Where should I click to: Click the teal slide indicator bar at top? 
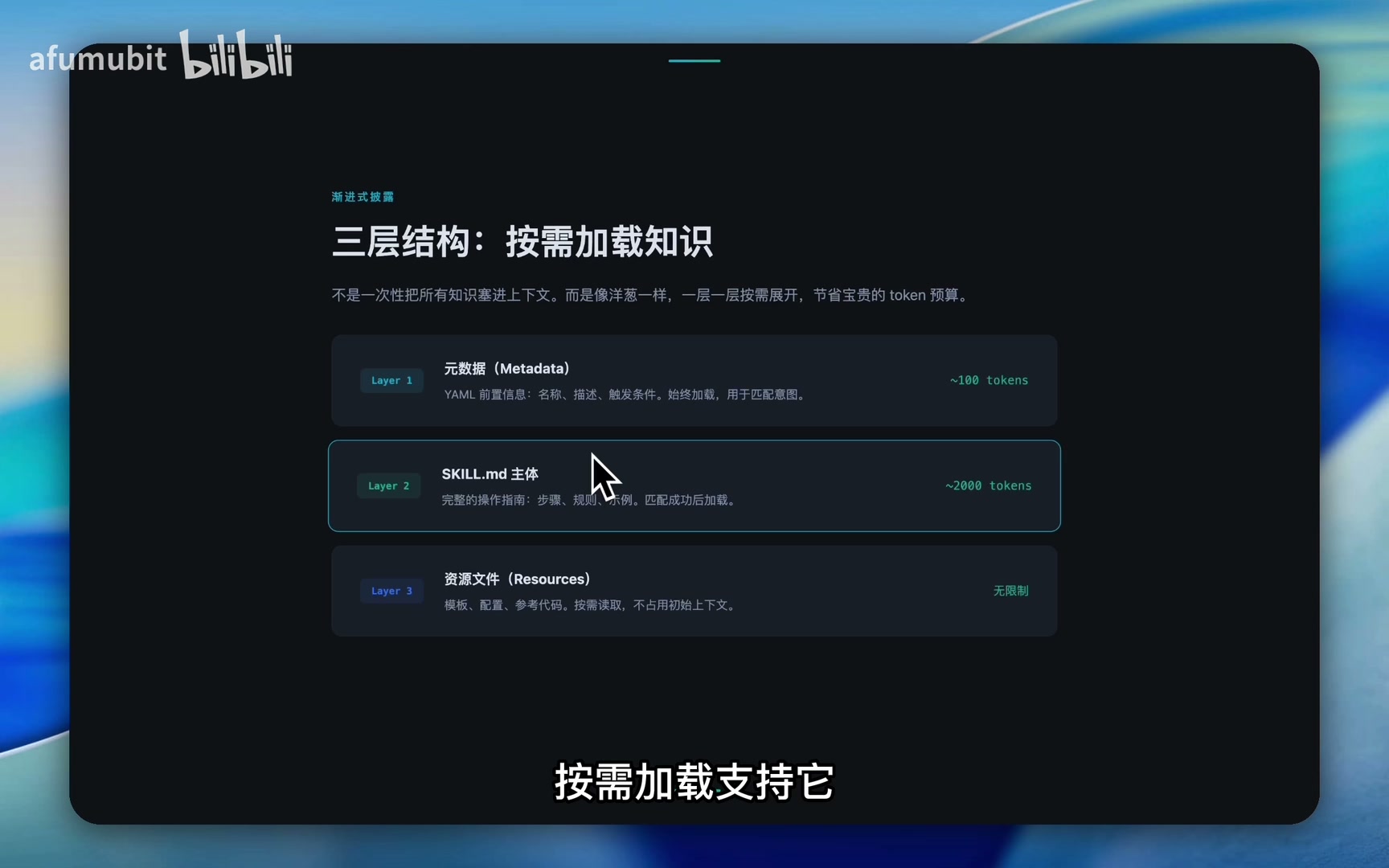[694, 60]
